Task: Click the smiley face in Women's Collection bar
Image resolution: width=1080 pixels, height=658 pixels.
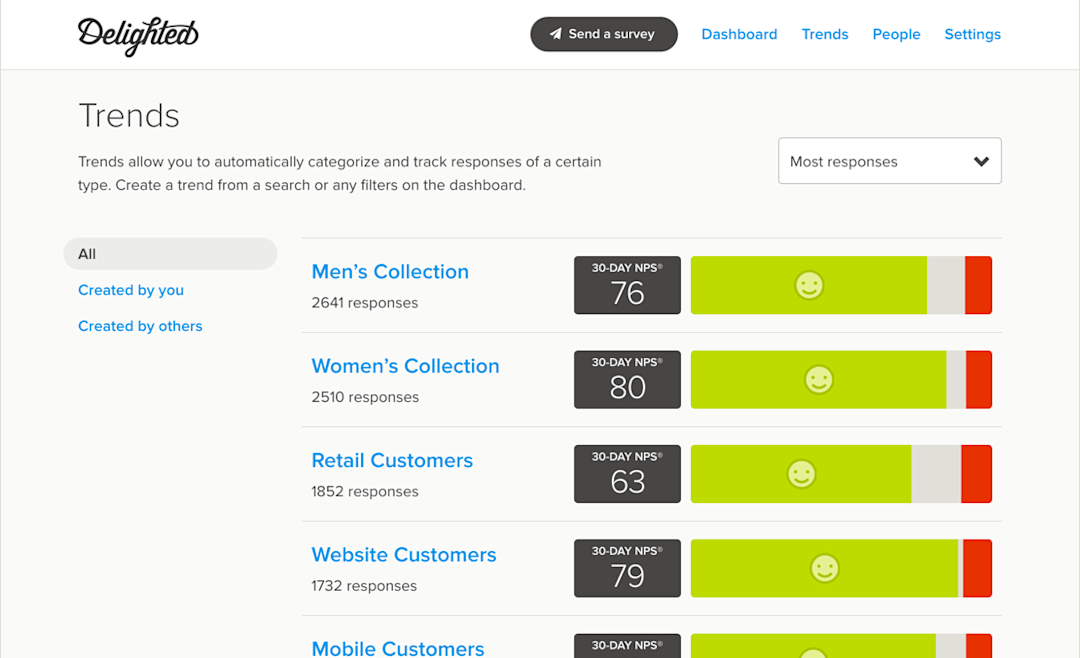Action: [819, 380]
